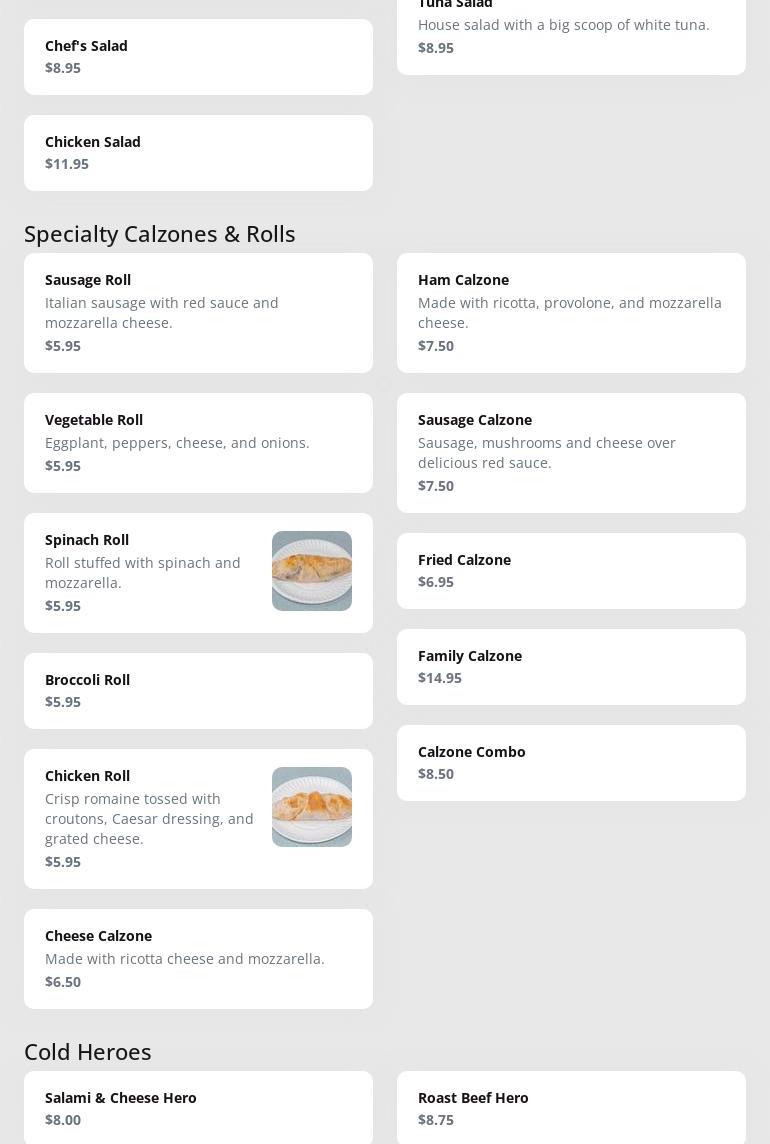Choose the Fried Calzone item

tap(571, 571)
